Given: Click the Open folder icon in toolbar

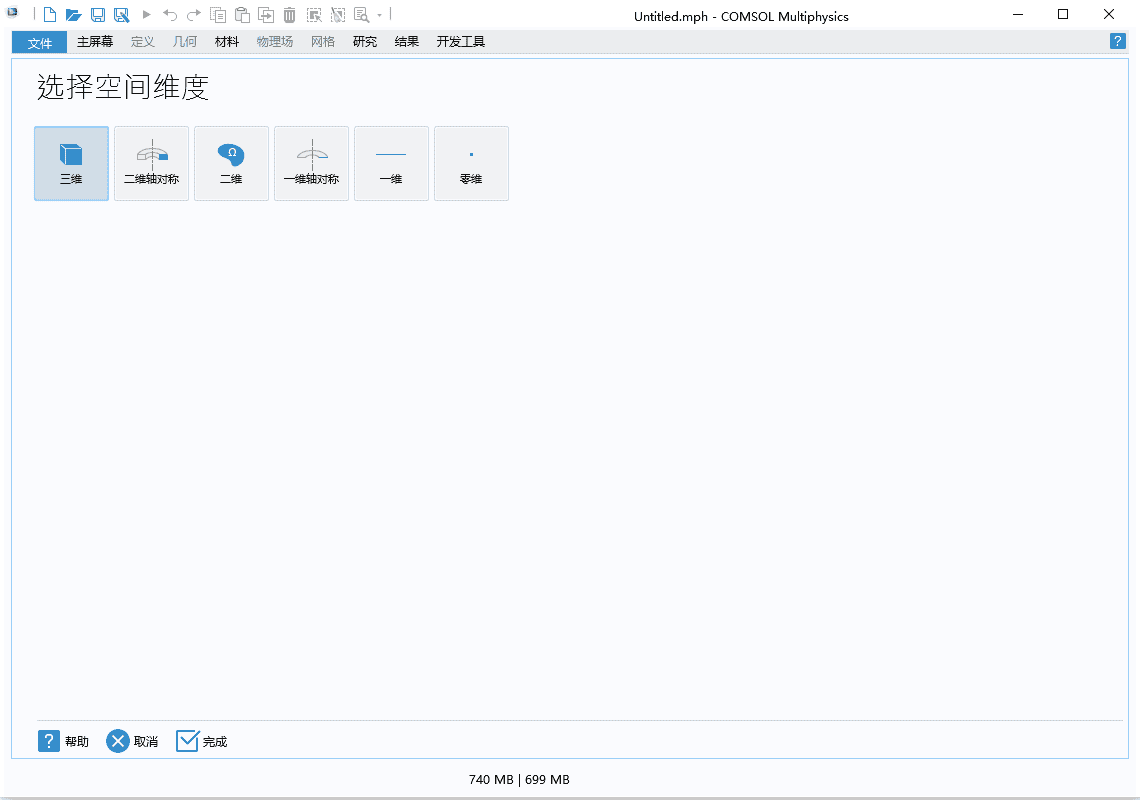Looking at the screenshot, I should (73, 15).
